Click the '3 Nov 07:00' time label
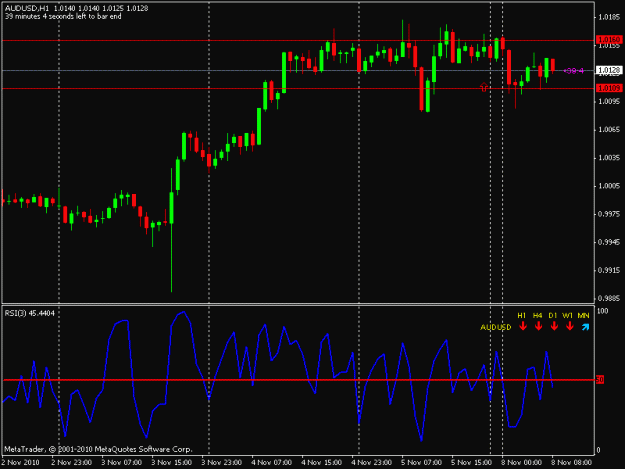 coord(122,462)
